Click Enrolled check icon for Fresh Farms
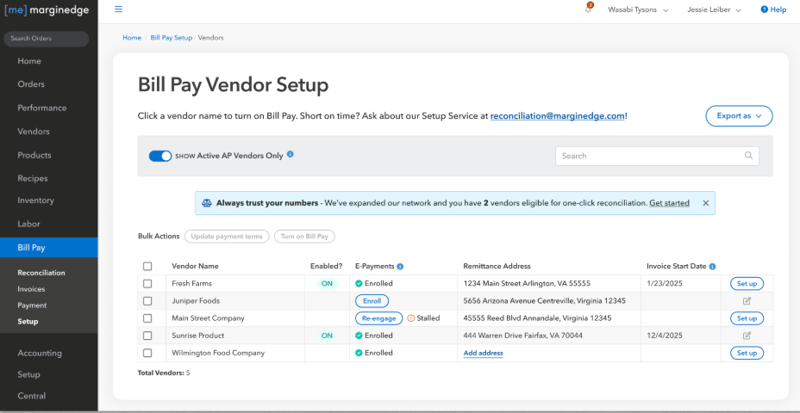Screen dimensions: 800x413 tap(359, 283)
